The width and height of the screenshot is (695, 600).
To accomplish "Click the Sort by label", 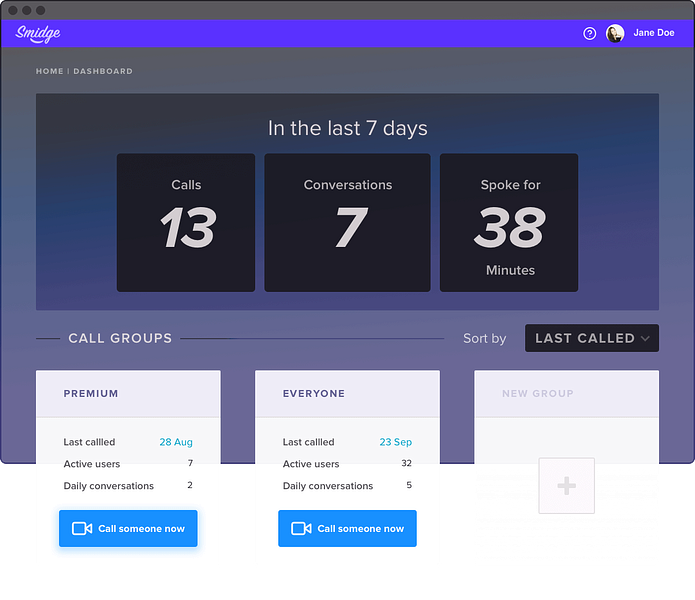I will (484, 339).
